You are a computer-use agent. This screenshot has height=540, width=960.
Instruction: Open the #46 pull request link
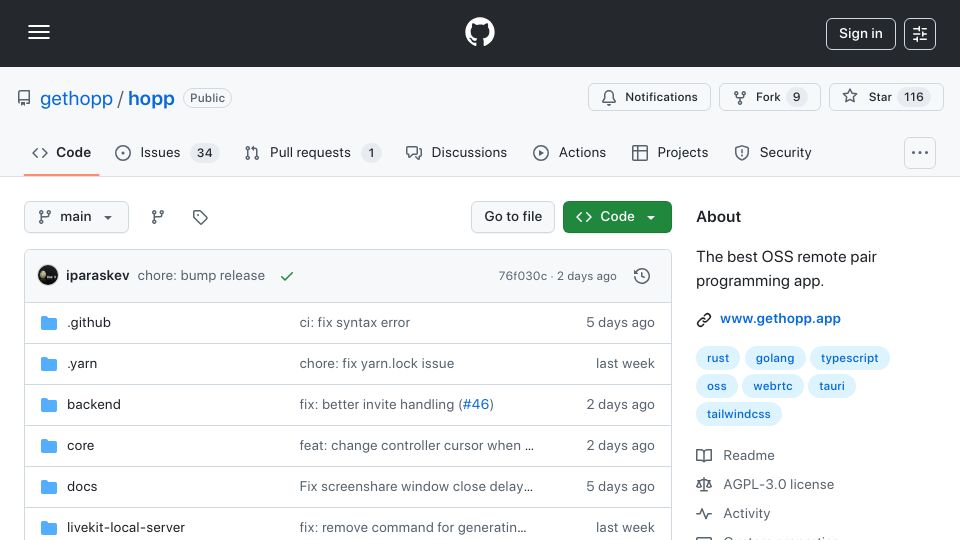pyautogui.click(x=476, y=405)
